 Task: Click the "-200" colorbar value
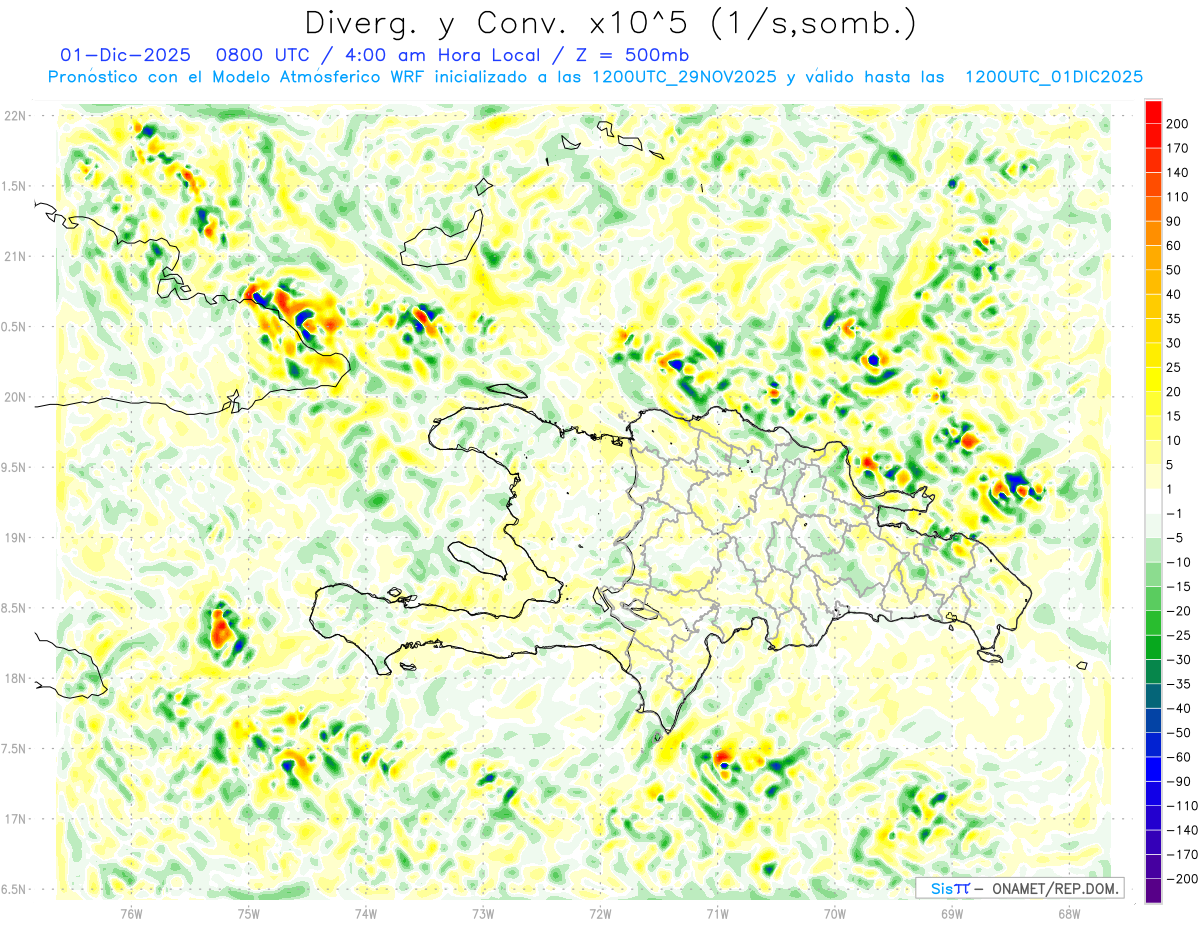1181,879
